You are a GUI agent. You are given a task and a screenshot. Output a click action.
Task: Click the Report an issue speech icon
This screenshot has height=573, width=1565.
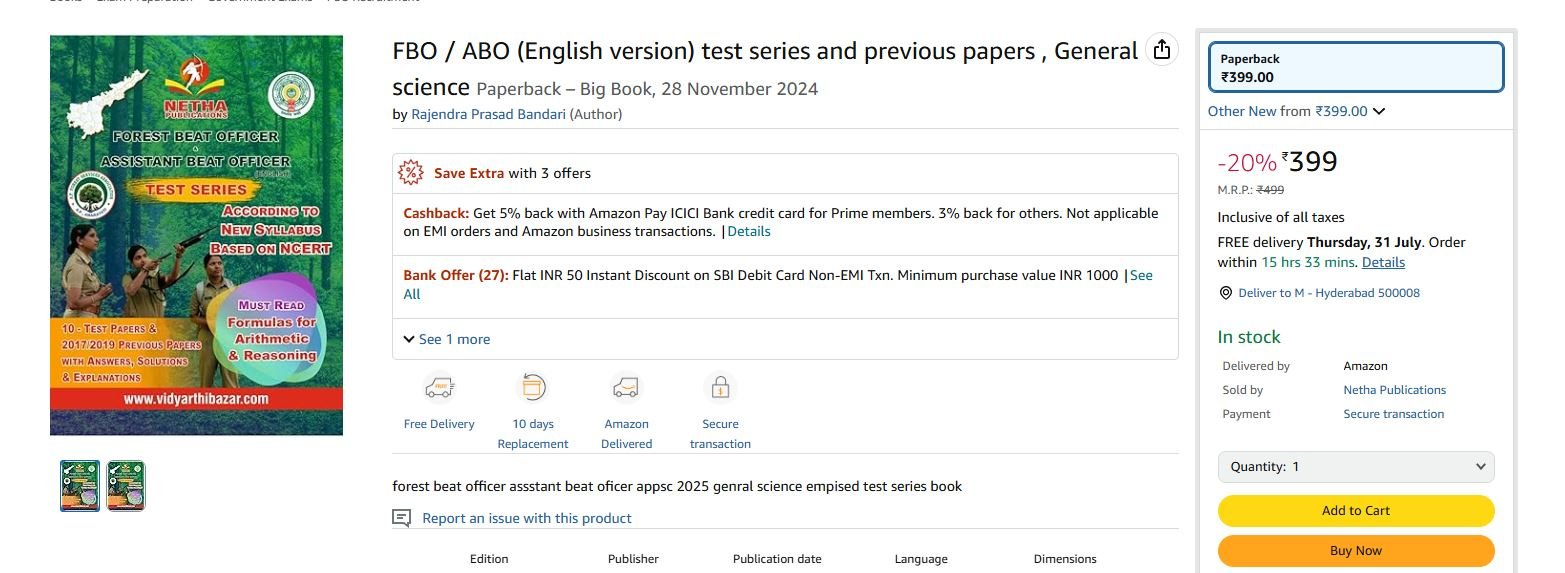[402, 518]
